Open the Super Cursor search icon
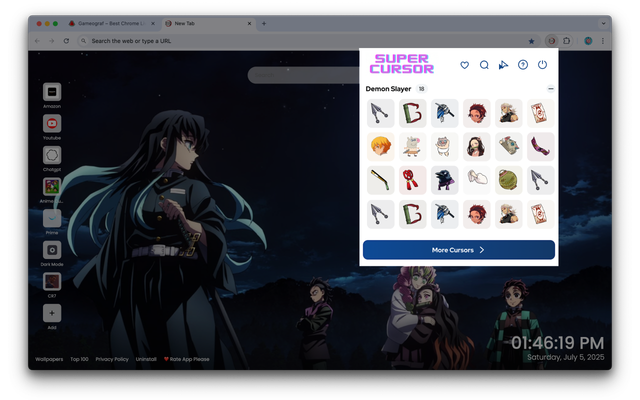The image size is (640, 400). [x=484, y=65]
